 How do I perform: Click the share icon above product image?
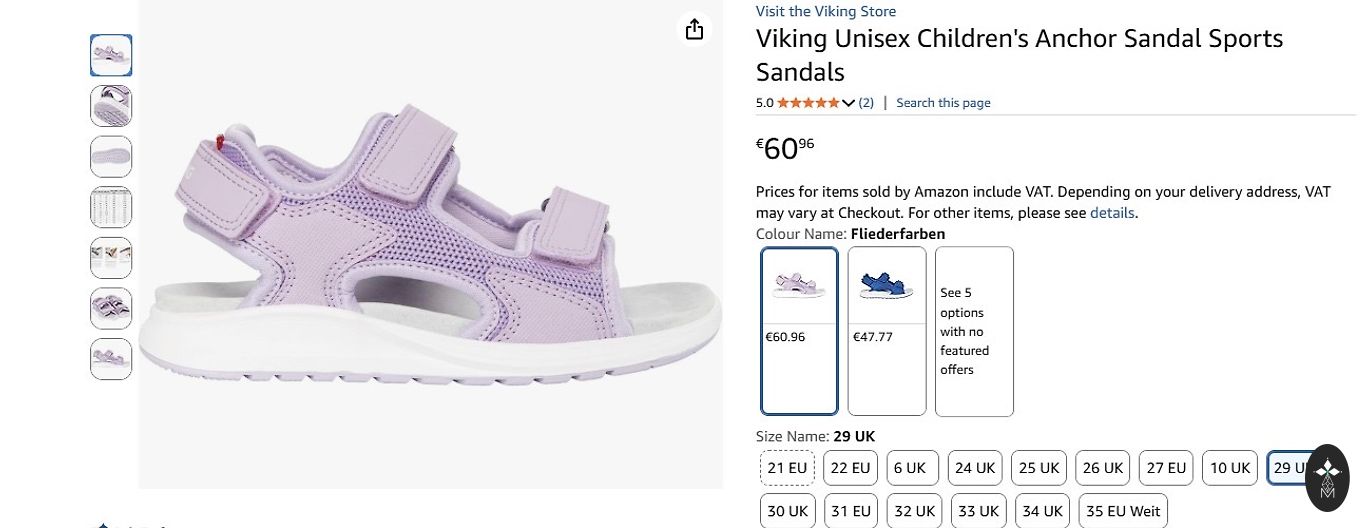pyautogui.click(x=694, y=30)
